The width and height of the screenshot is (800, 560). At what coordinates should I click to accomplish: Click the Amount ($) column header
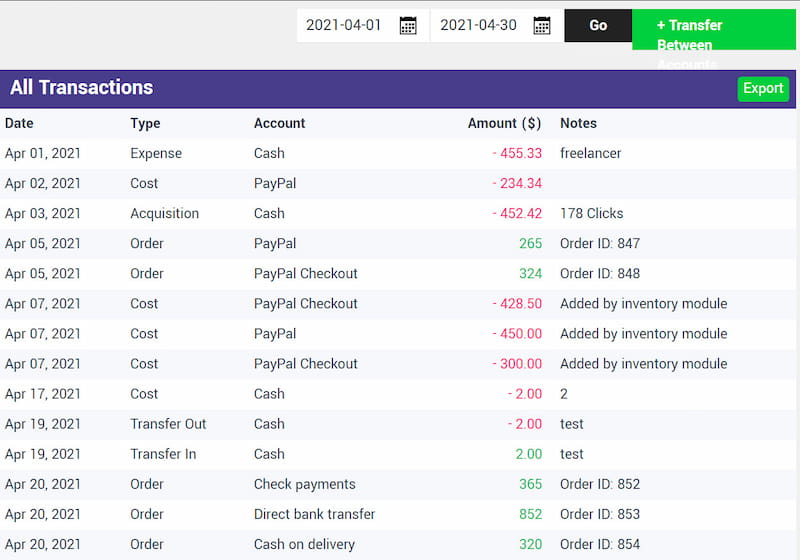(x=504, y=123)
